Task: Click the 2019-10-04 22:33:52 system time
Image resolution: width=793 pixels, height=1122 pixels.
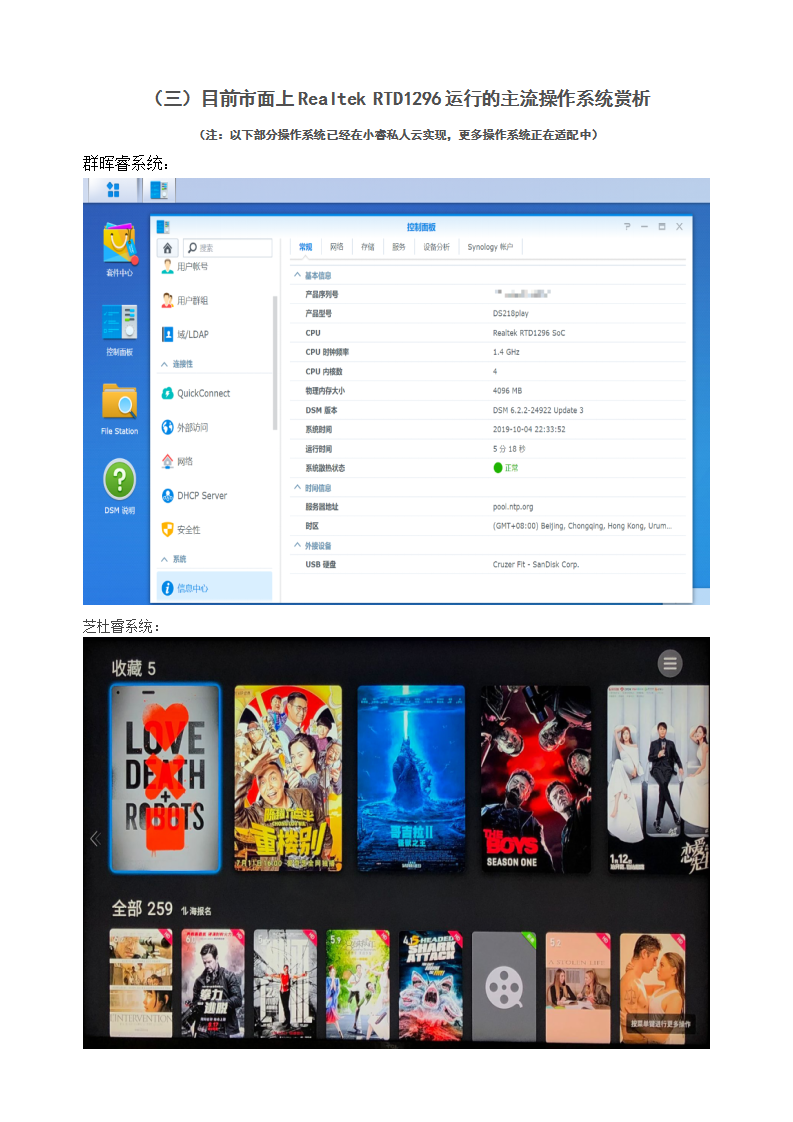Action: point(529,429)
